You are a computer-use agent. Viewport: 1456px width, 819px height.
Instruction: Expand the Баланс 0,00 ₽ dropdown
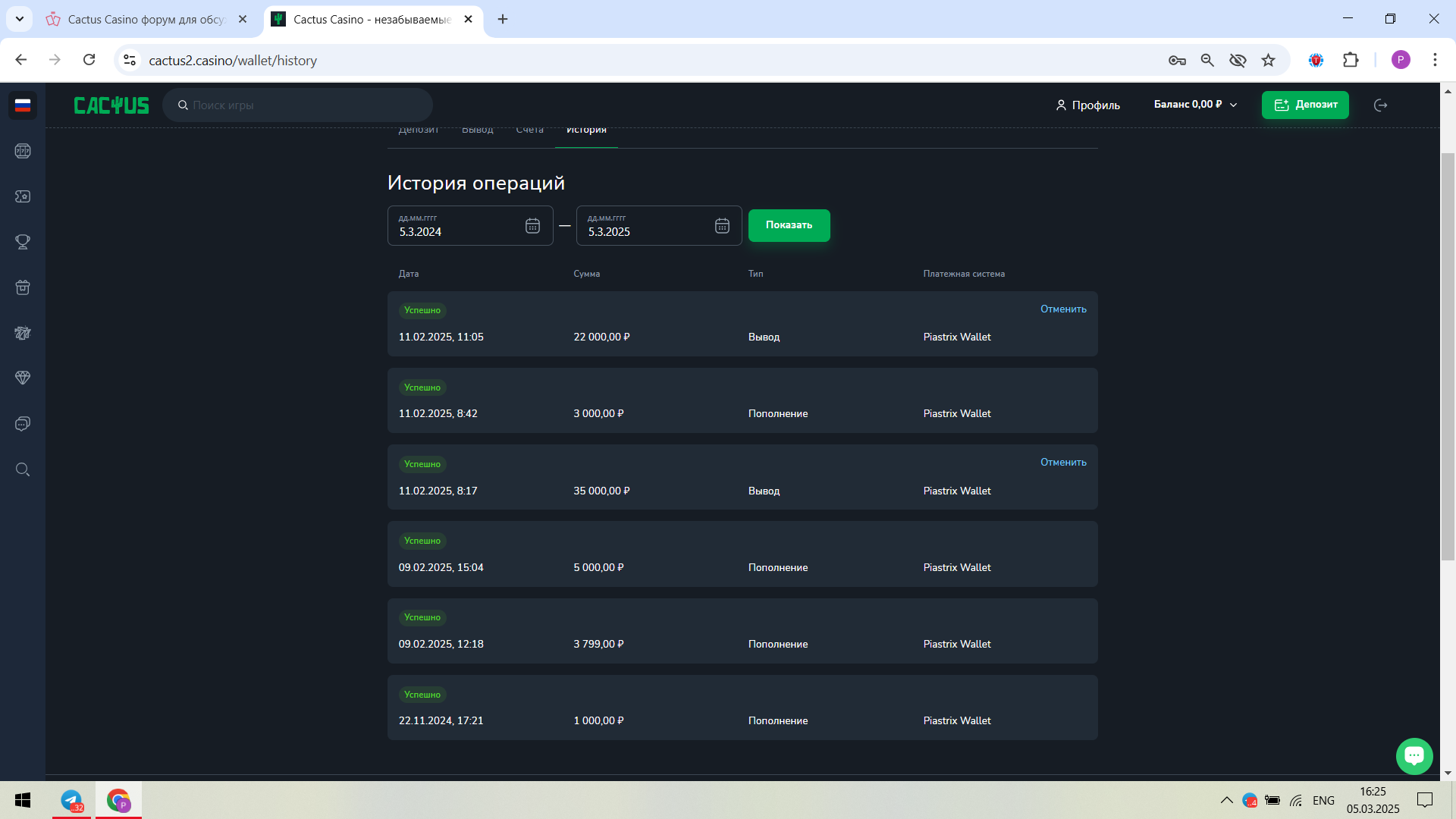tap(1195, 105)
